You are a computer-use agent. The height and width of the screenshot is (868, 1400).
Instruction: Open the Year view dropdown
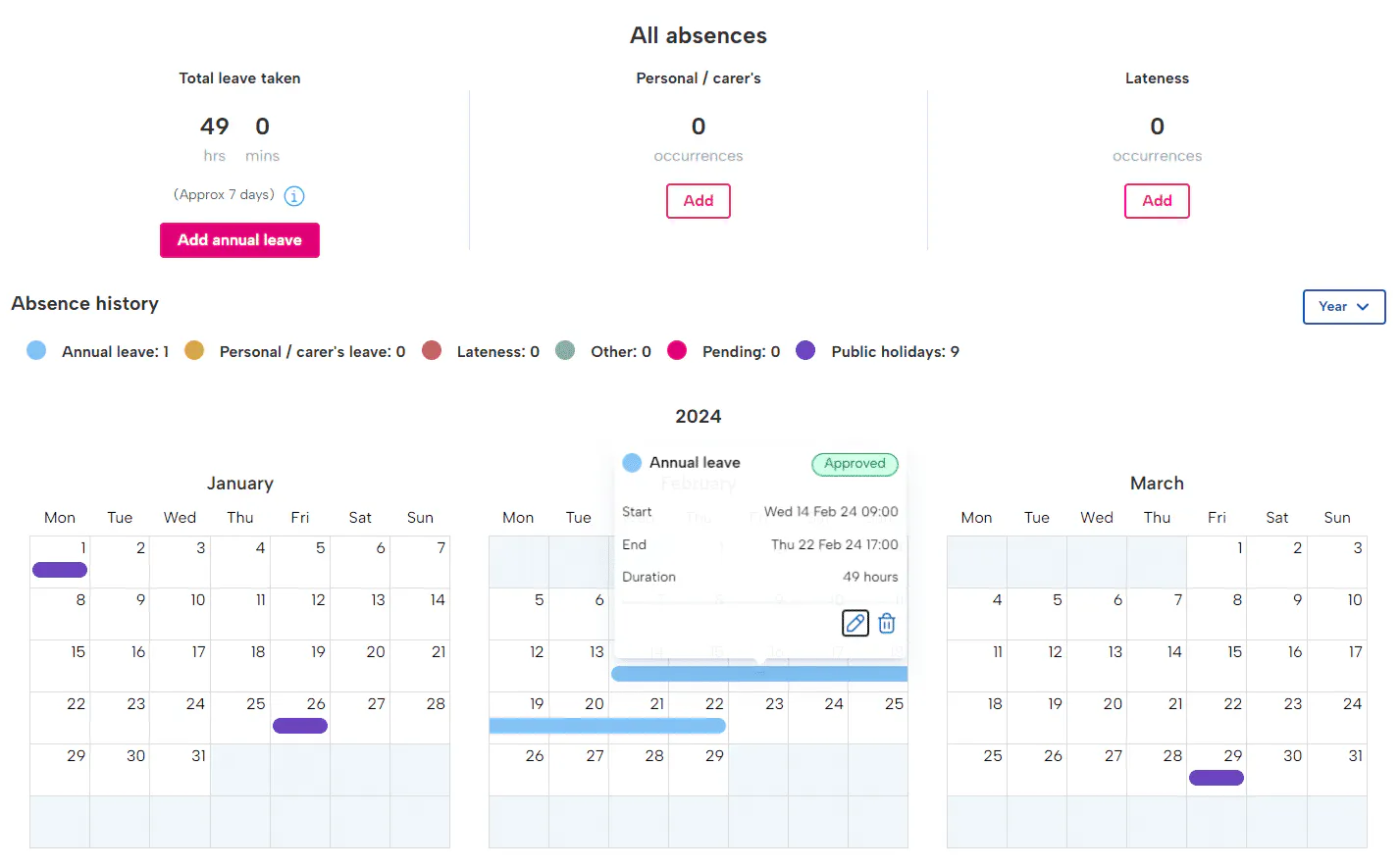coord(1343,307)
